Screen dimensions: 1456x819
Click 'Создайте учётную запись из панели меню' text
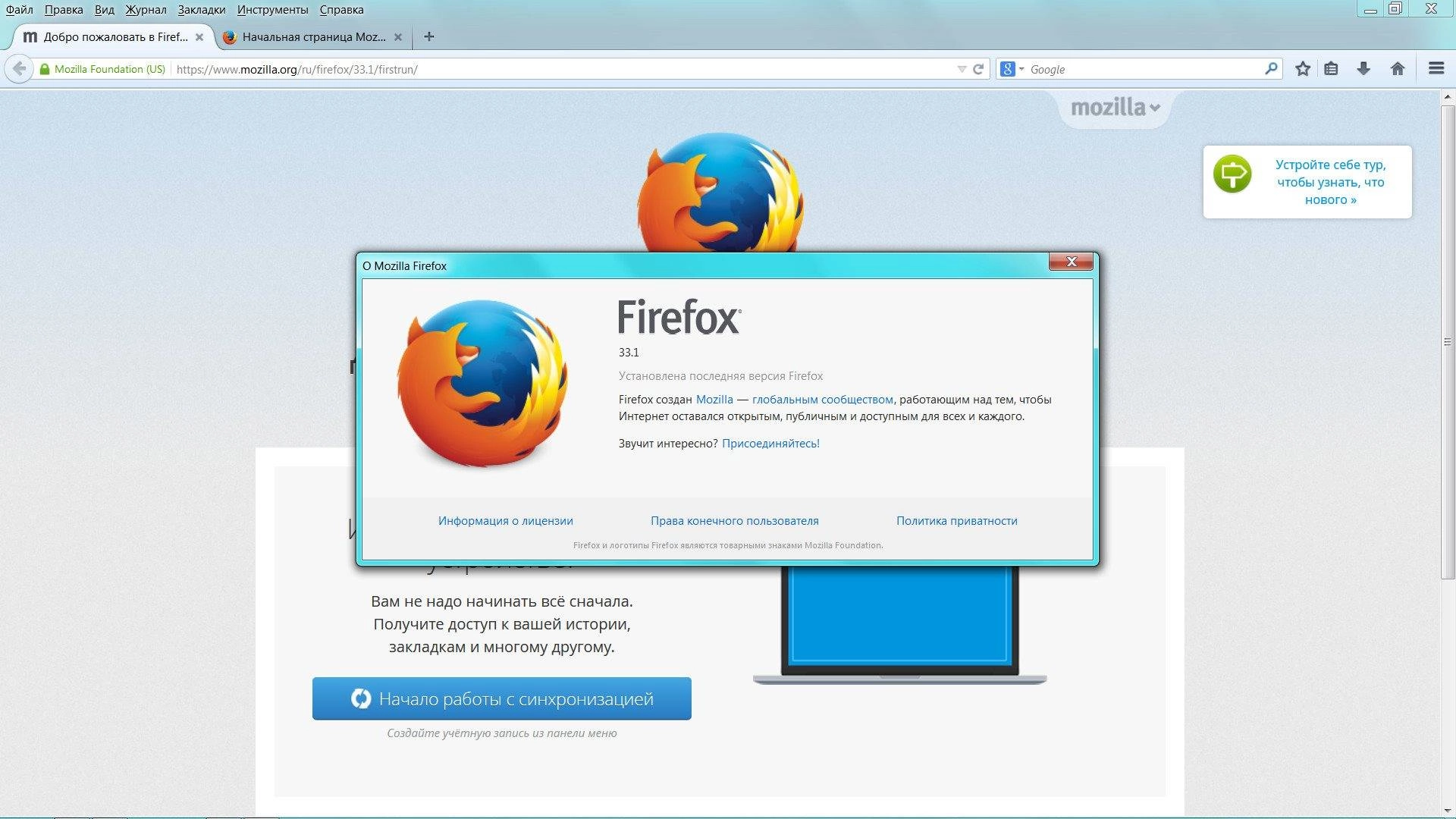coord(502,733)
